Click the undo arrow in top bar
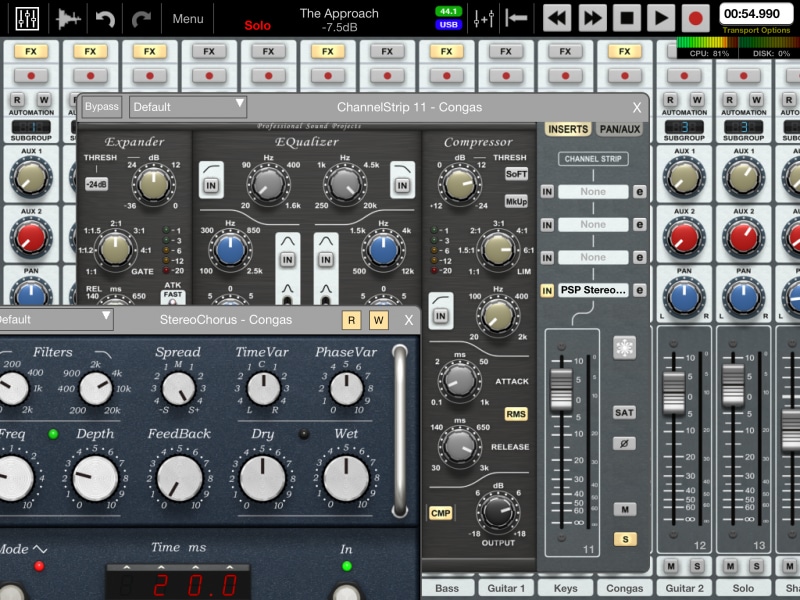 click(106, 18)
